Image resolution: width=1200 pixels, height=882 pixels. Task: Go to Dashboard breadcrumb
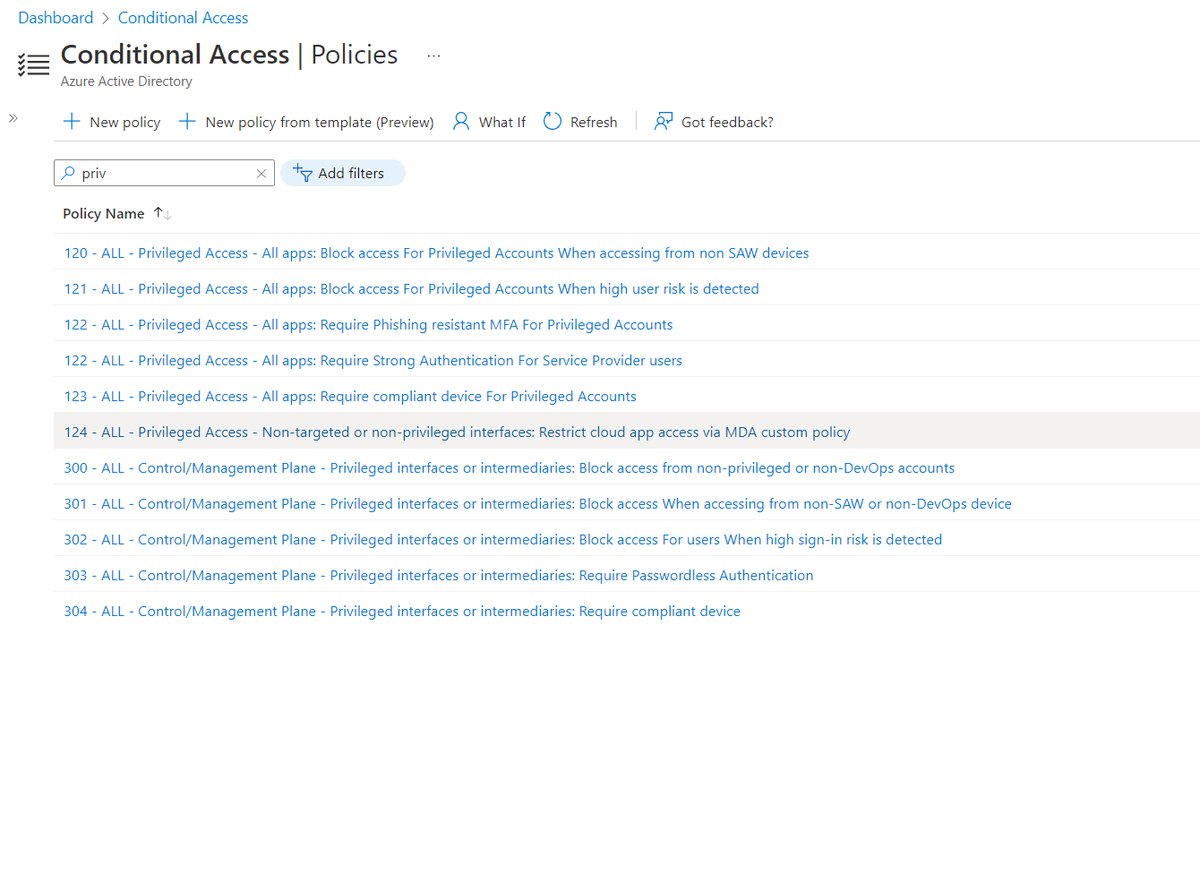(x=55, y=18)
